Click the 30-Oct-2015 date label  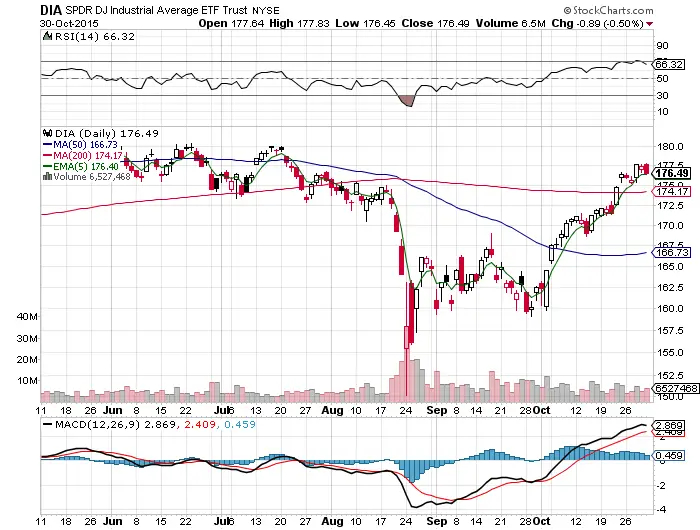pos(69,24)
